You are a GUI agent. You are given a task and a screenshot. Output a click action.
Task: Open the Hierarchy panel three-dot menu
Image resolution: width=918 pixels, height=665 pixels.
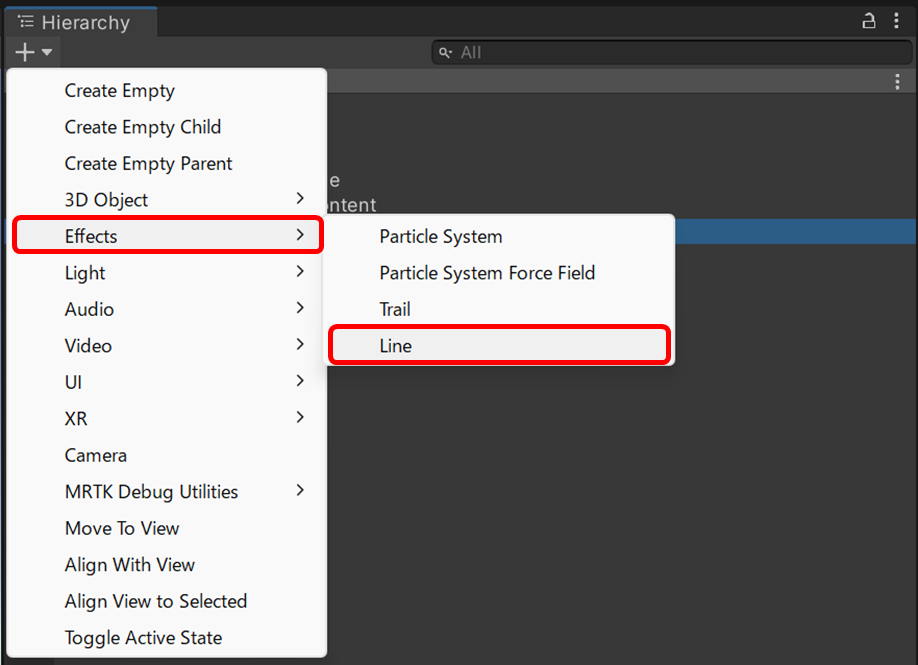coord(897,20)
